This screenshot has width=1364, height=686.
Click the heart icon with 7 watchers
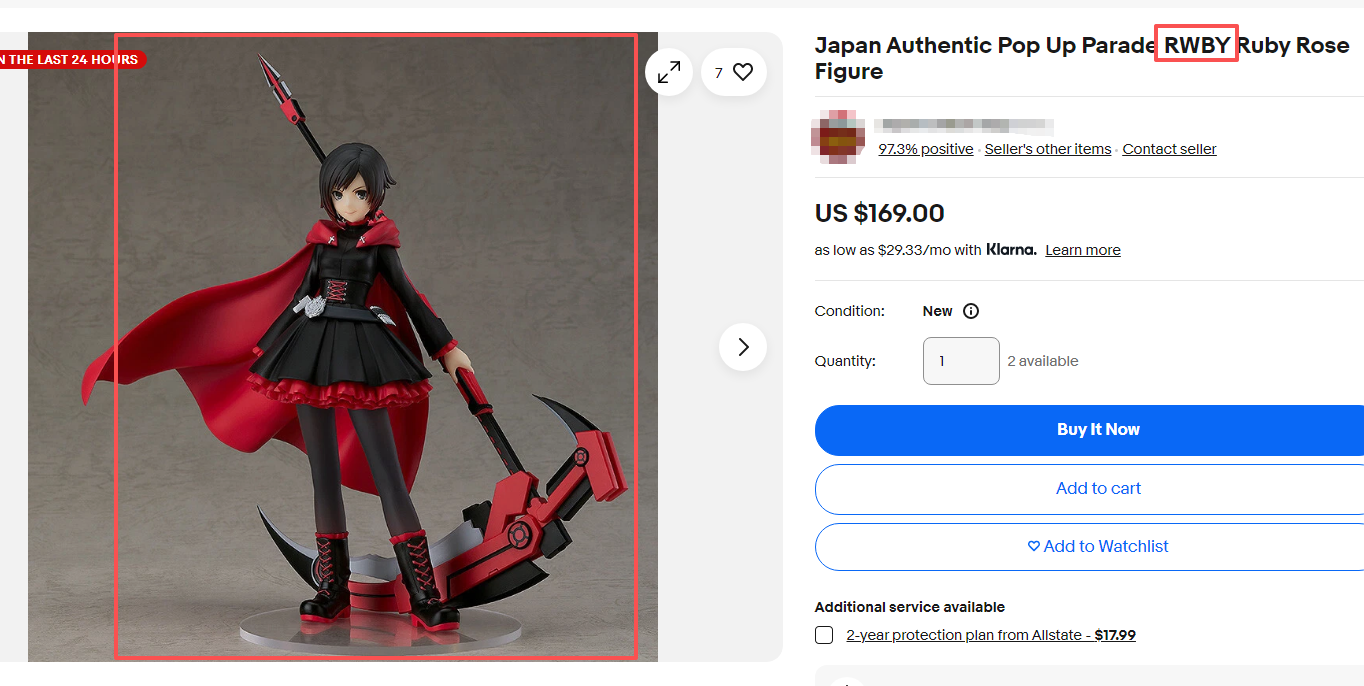point(734,72)
